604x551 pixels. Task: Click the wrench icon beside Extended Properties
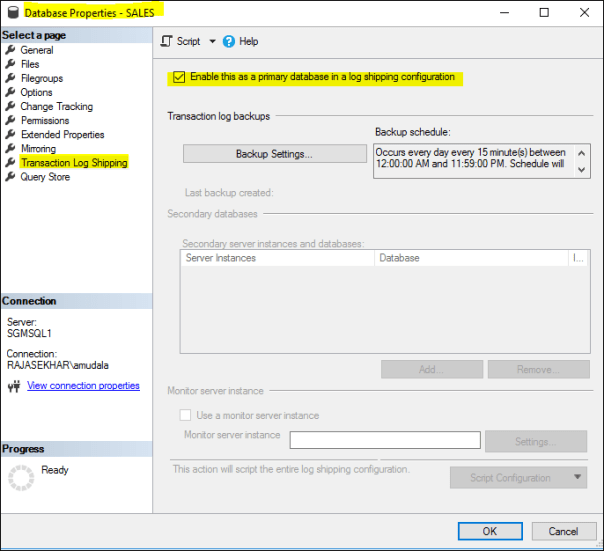10,134
